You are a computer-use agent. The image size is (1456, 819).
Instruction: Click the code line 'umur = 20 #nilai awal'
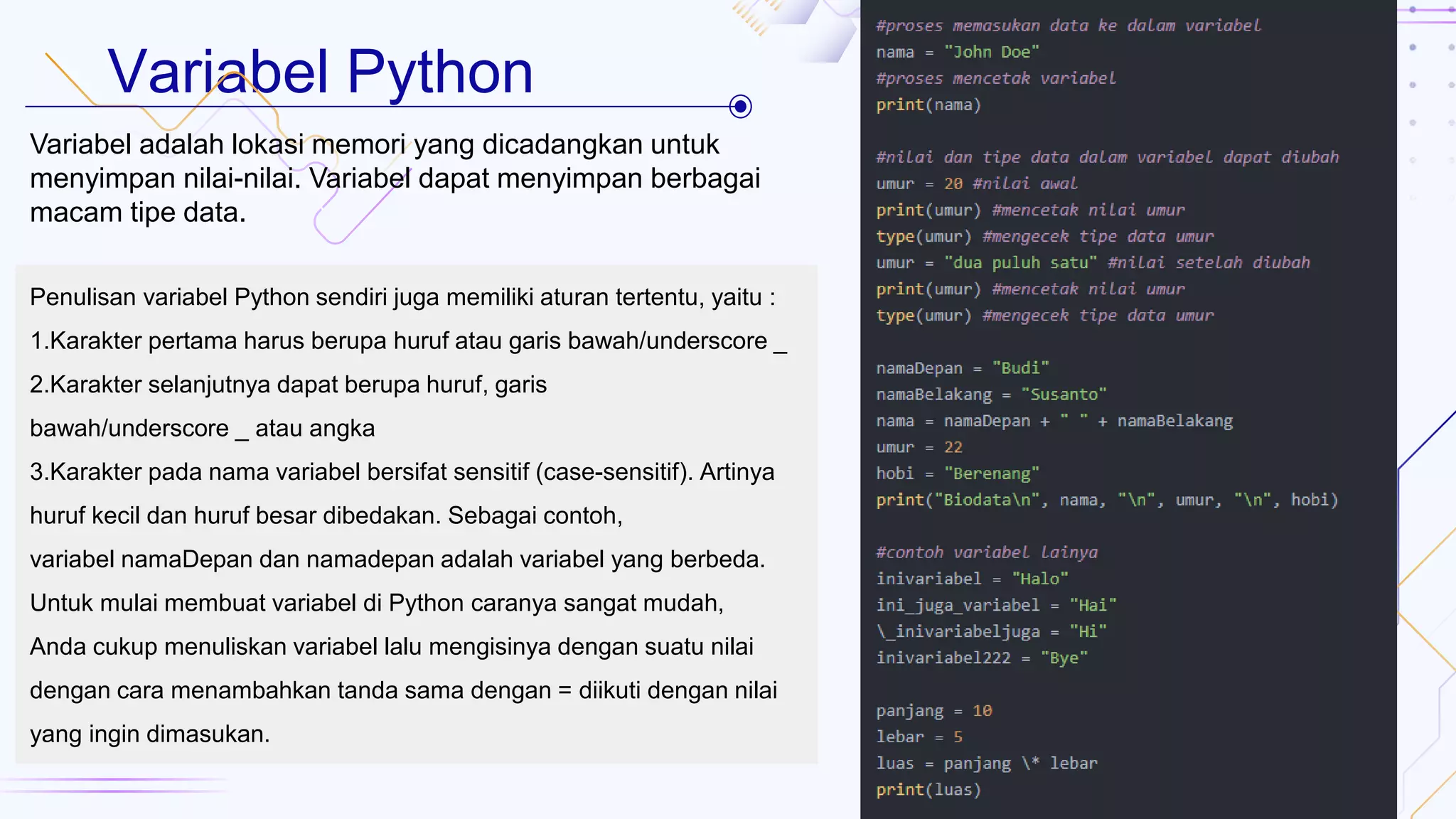(x=977, y=183)
